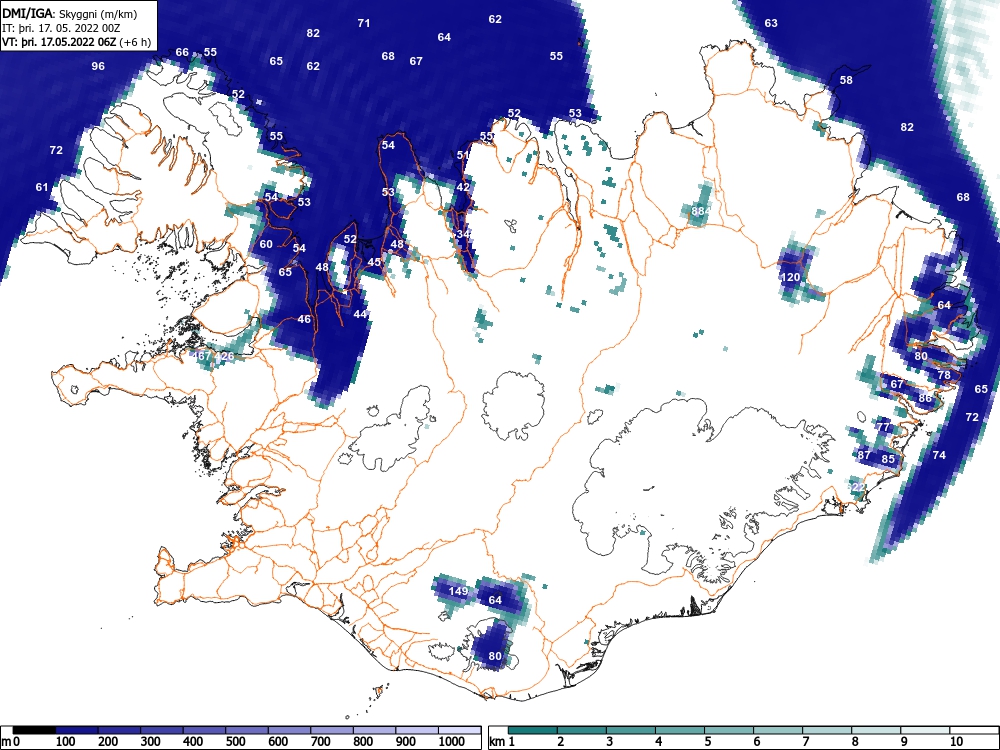Click the visibility value 78 in the Eastfjords
1000x750 pixels.
click(944, 375)
